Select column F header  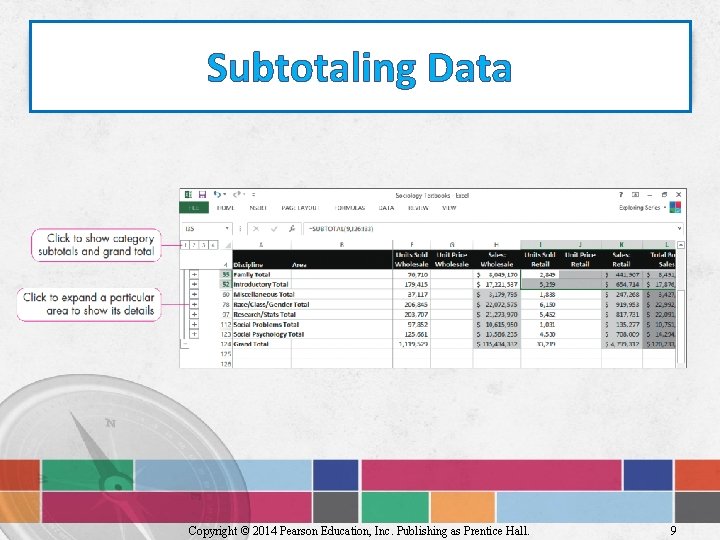click(x=411, y=245)
